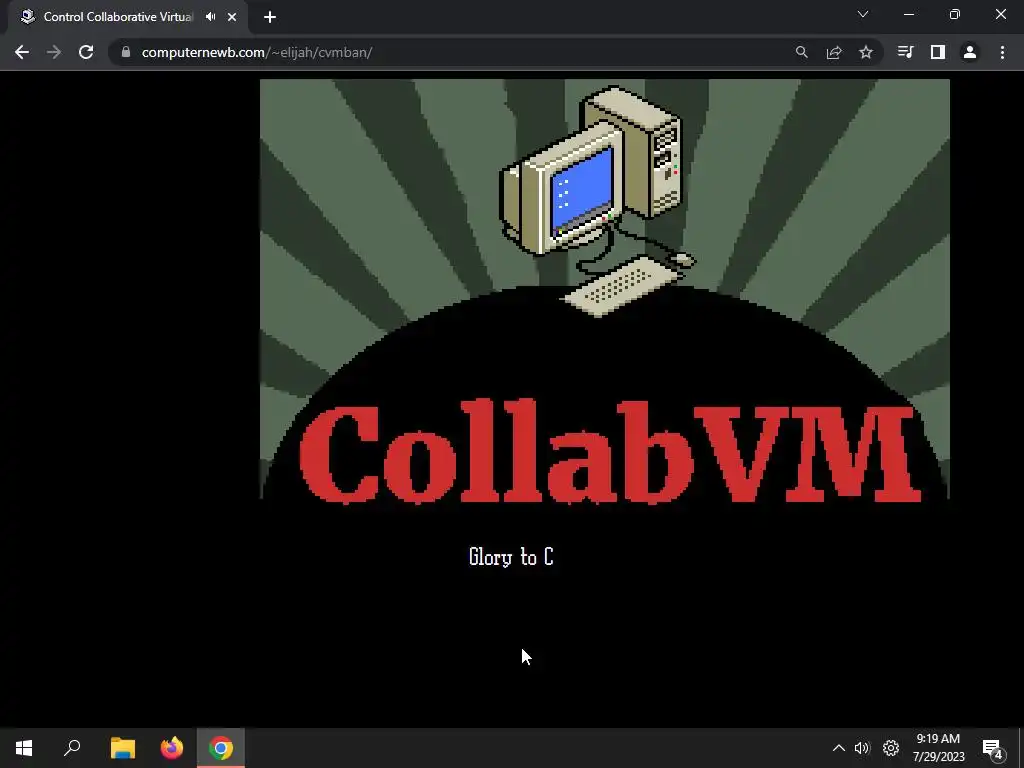Minimize the Chrome window
1024x768 pixels.
pos(909,14)
